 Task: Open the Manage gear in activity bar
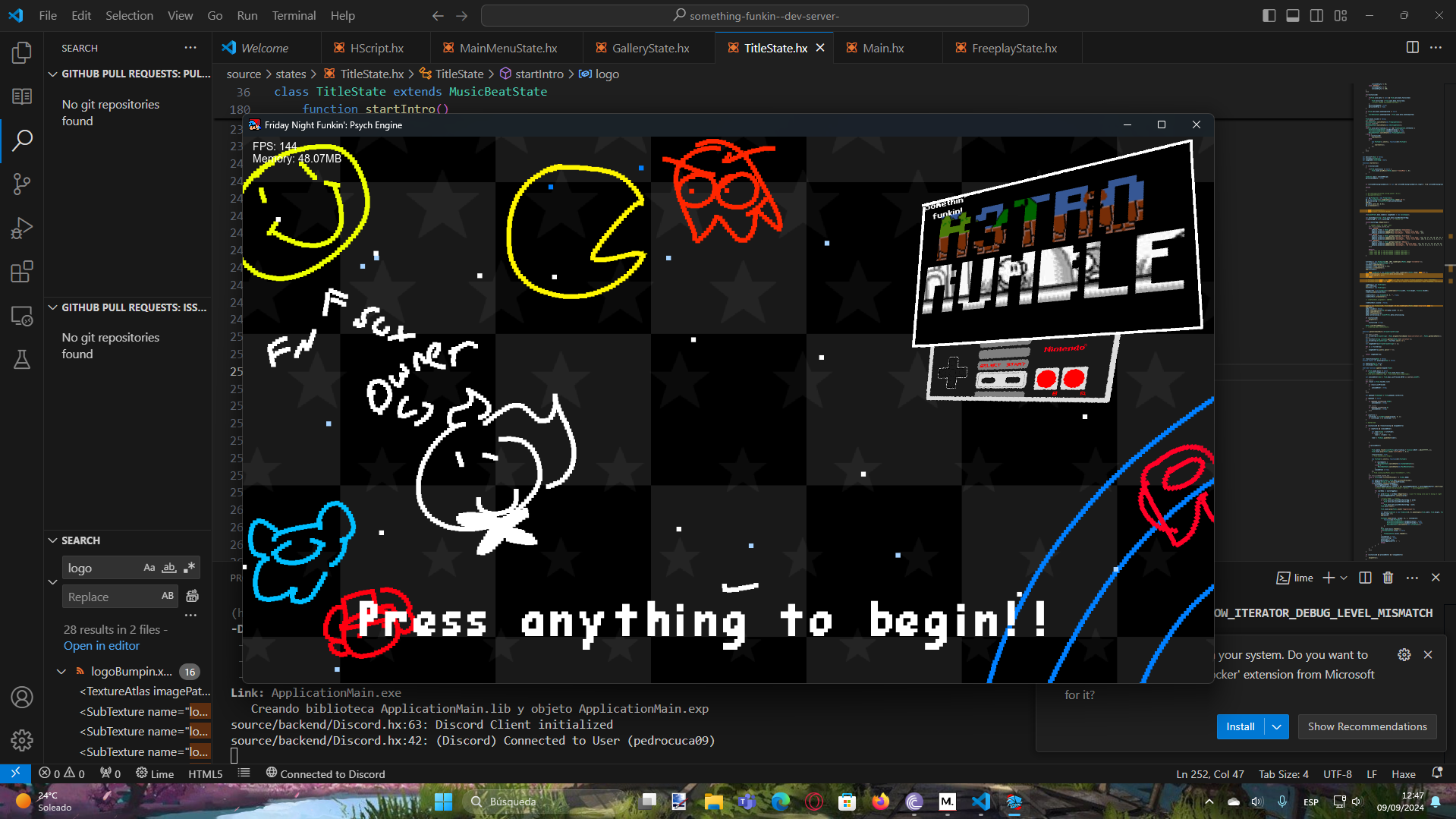pyautogui.click(x=22, y=740)
